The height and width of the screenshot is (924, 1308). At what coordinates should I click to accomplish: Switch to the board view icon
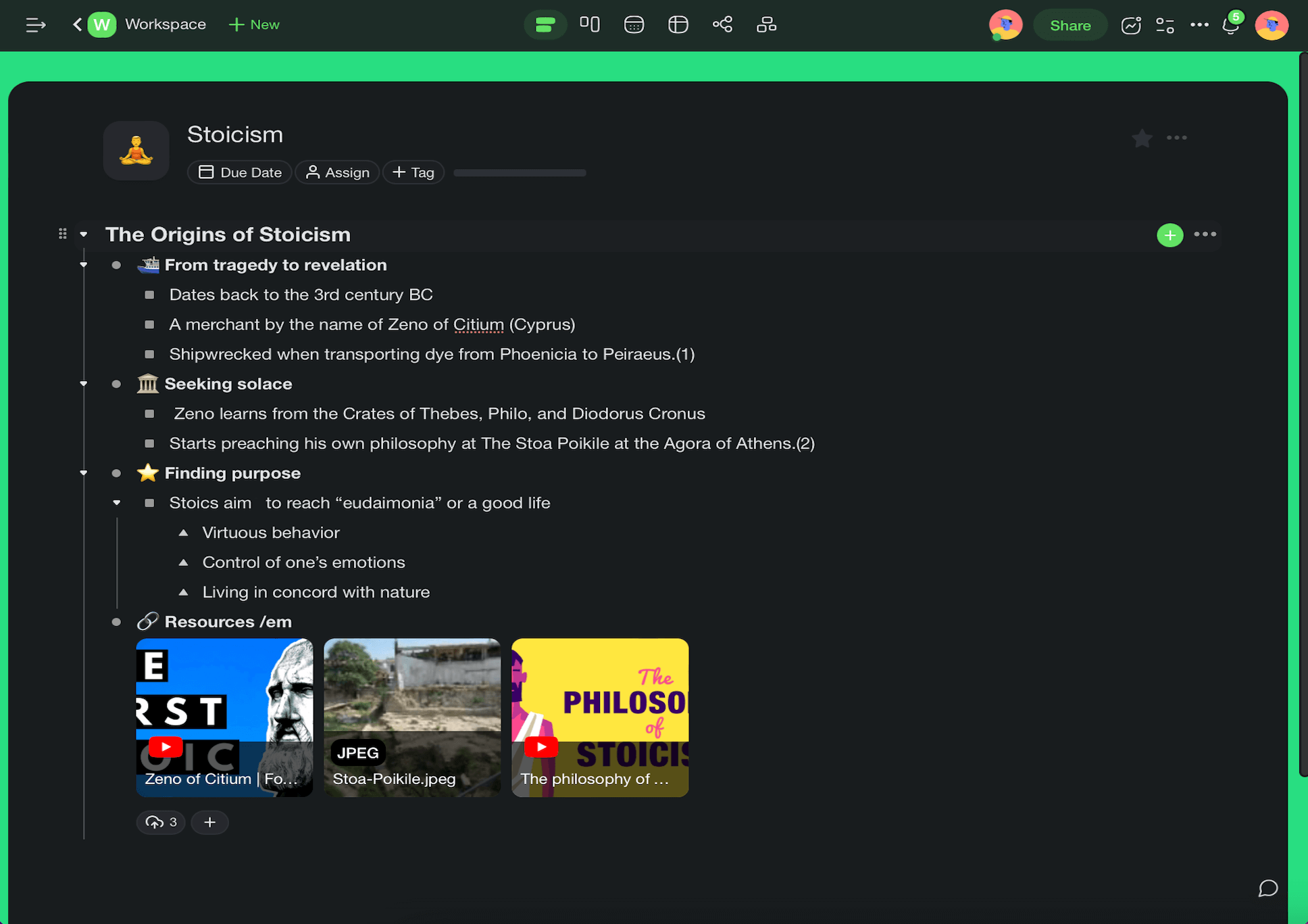click(x=589, y=25)
